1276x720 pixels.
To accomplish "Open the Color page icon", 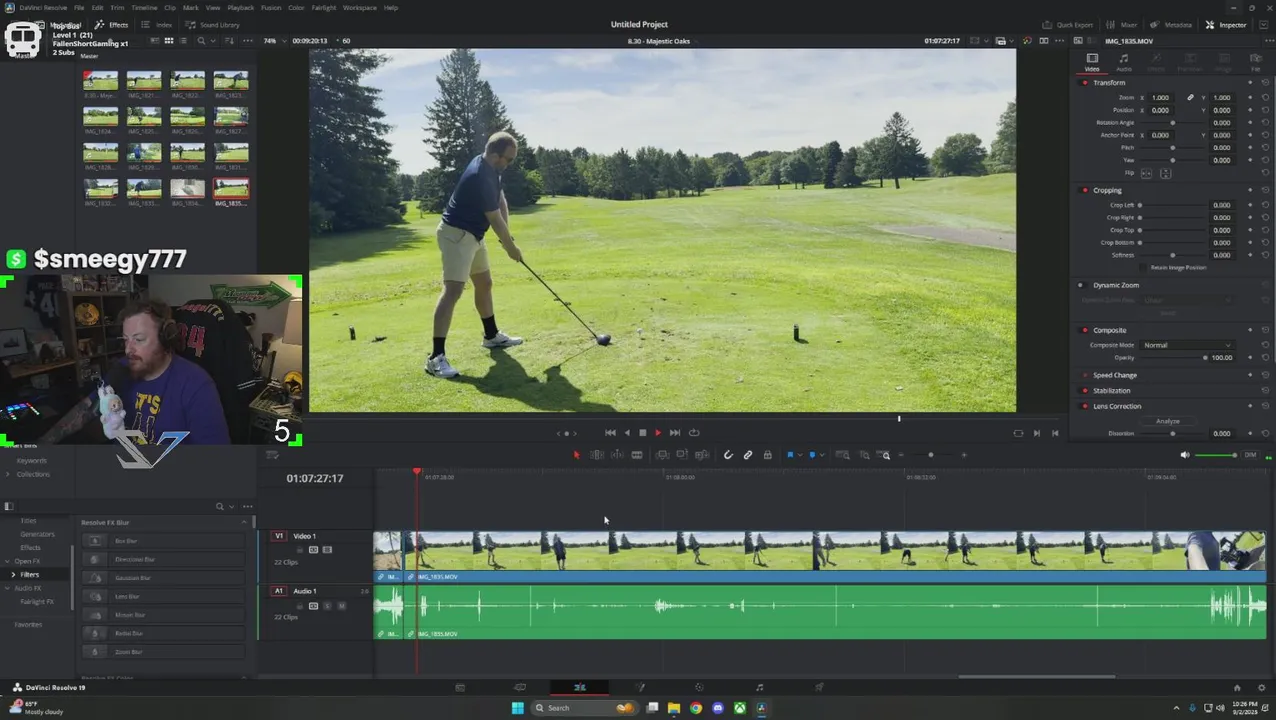I will pyautogui.click(x=699, y=687).
